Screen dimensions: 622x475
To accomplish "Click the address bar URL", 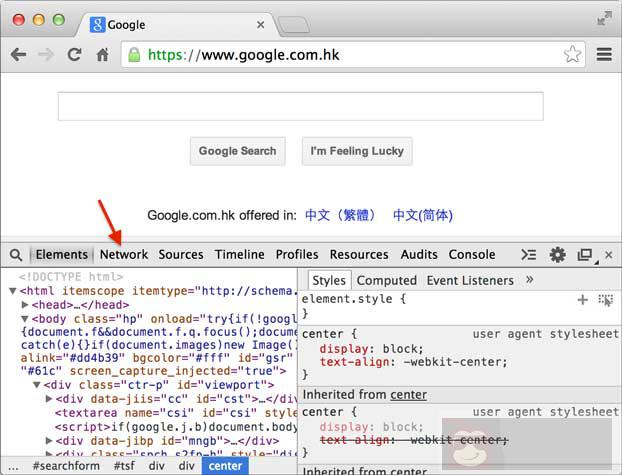I will pos(243,55).
